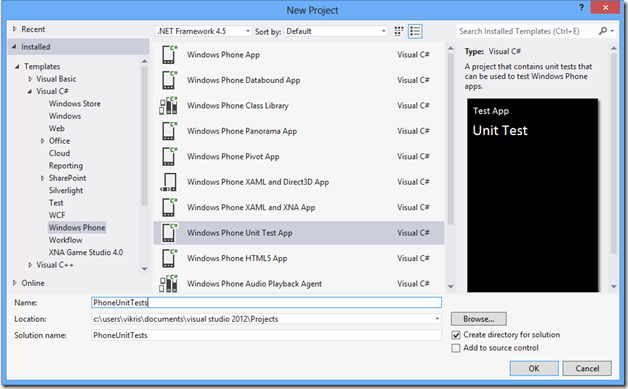Open the dialog help question mark
This screenshot has width=628, height=389.
tap(581, 7)
